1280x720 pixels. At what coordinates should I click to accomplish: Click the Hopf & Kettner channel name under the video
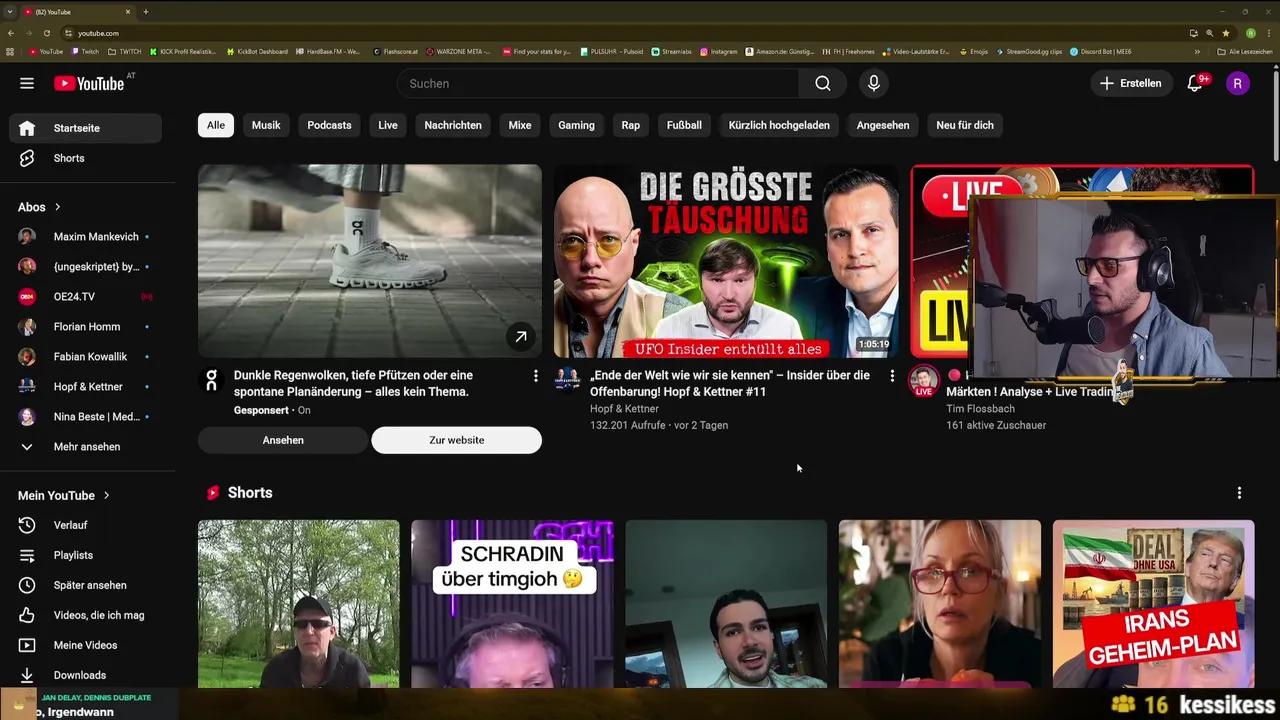pyautogui.click(x=623, y=409)
